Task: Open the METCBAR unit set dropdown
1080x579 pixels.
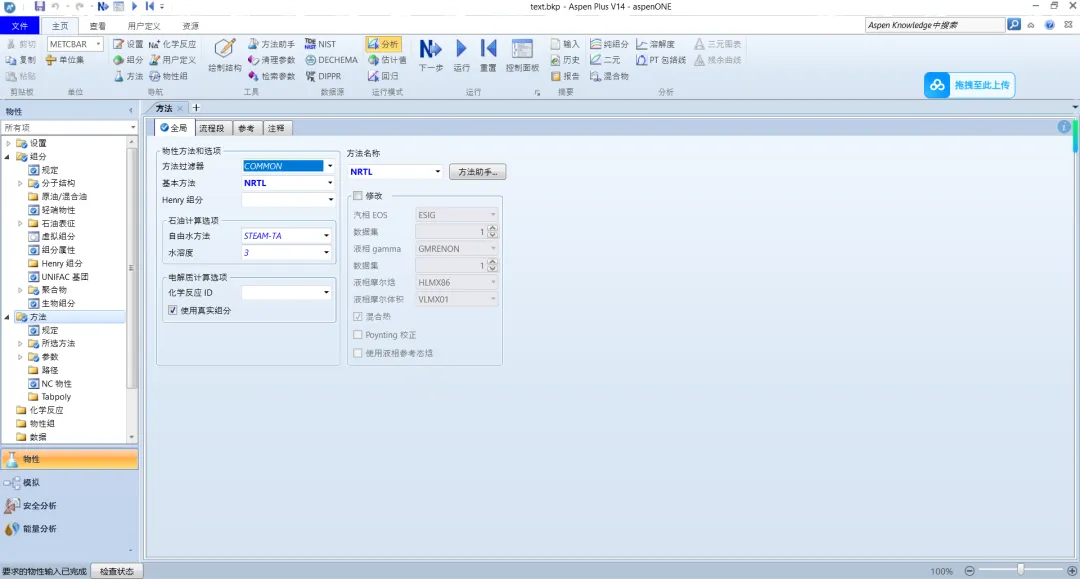Action: click(x=98, y=44)
